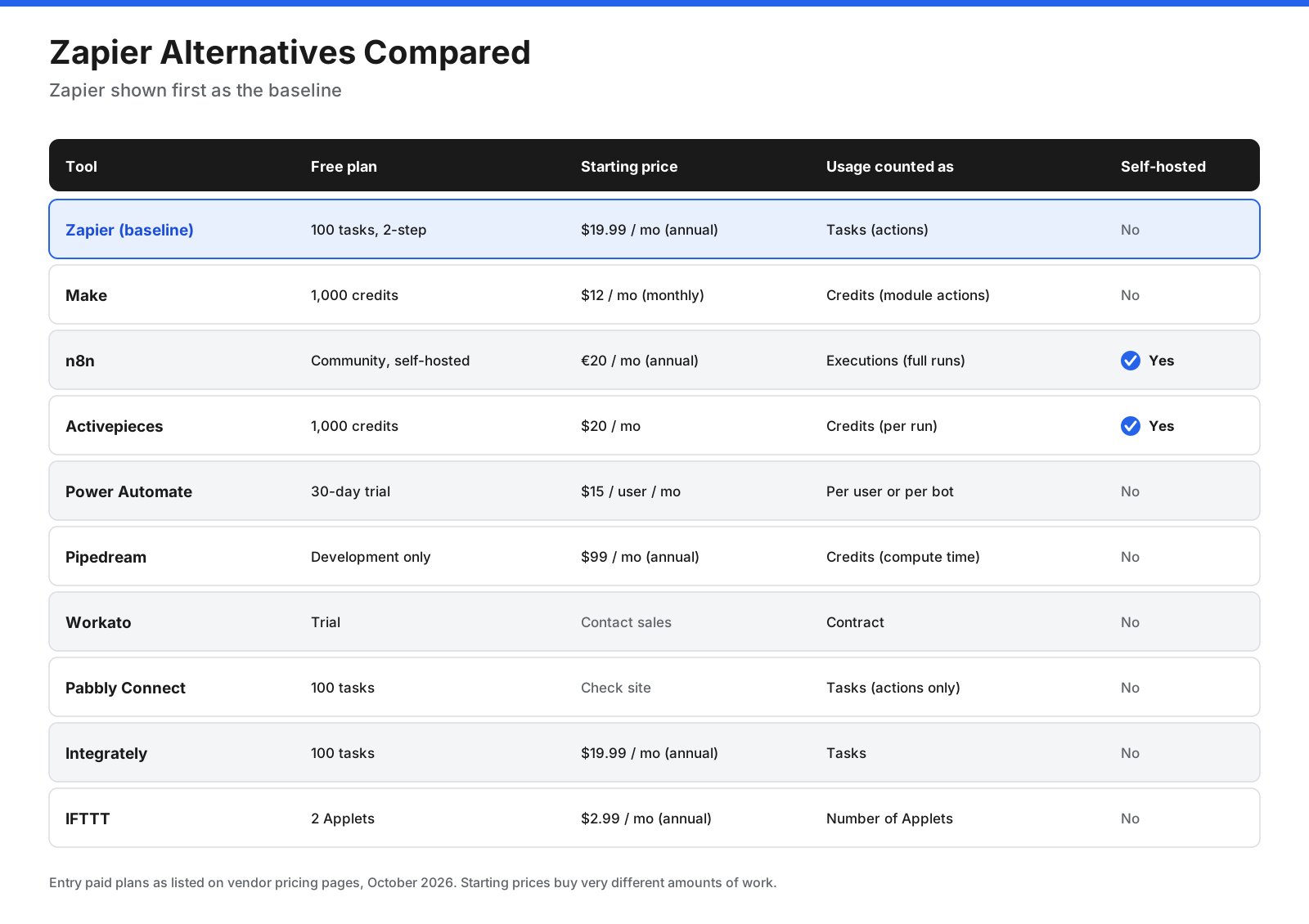Click the 'Usage counted as' column header
The width and height of the screenshot is (1309, 924).
pyautogui.click(x=890, y=166)
